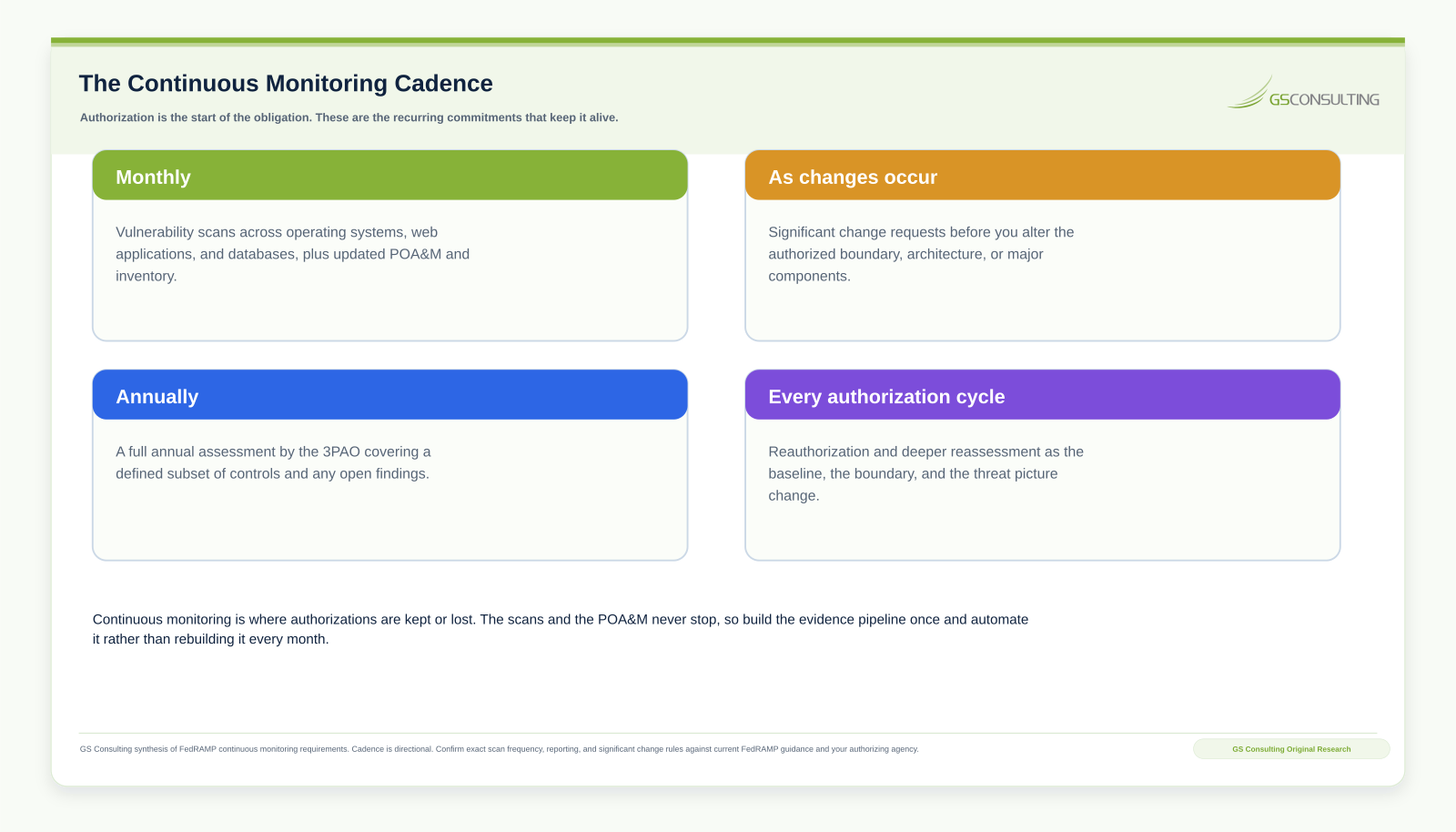Select the significant change requests paragraph

[921, 254]
